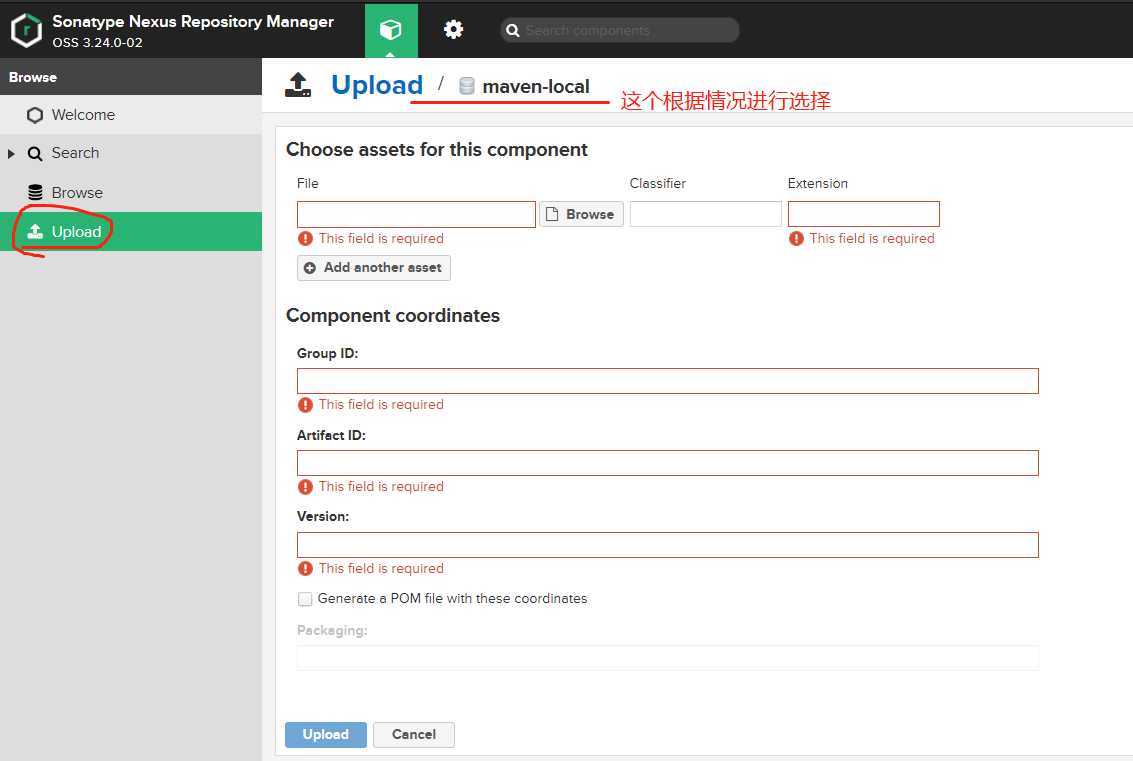This screenshot has height=761, width=1133.
Task: Click the error icon under File field
Action: coord(305,238)
